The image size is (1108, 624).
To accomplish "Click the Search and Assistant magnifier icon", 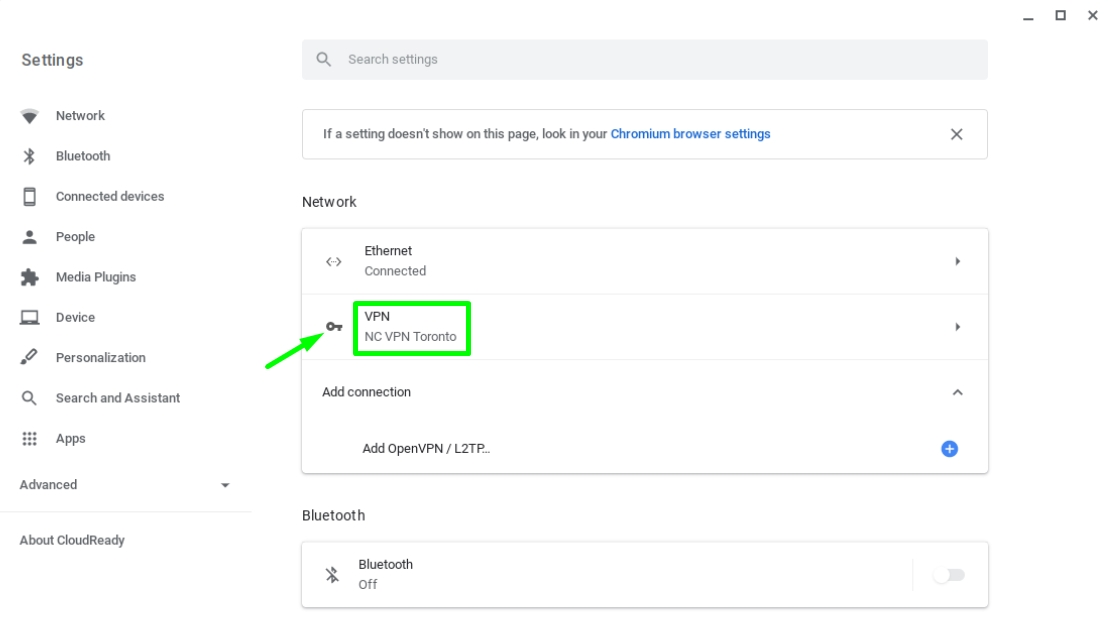I will pos(29,398).
